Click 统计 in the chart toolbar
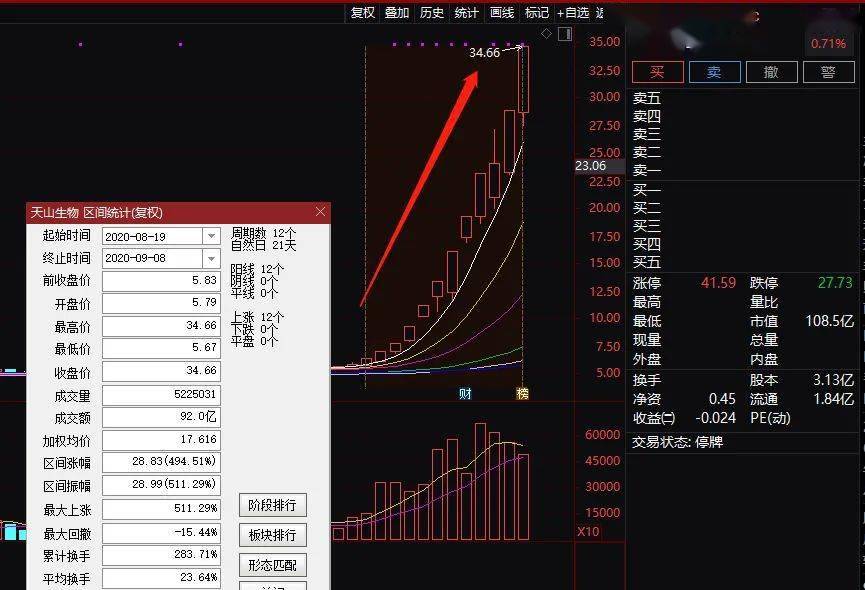 click(466, 12)
